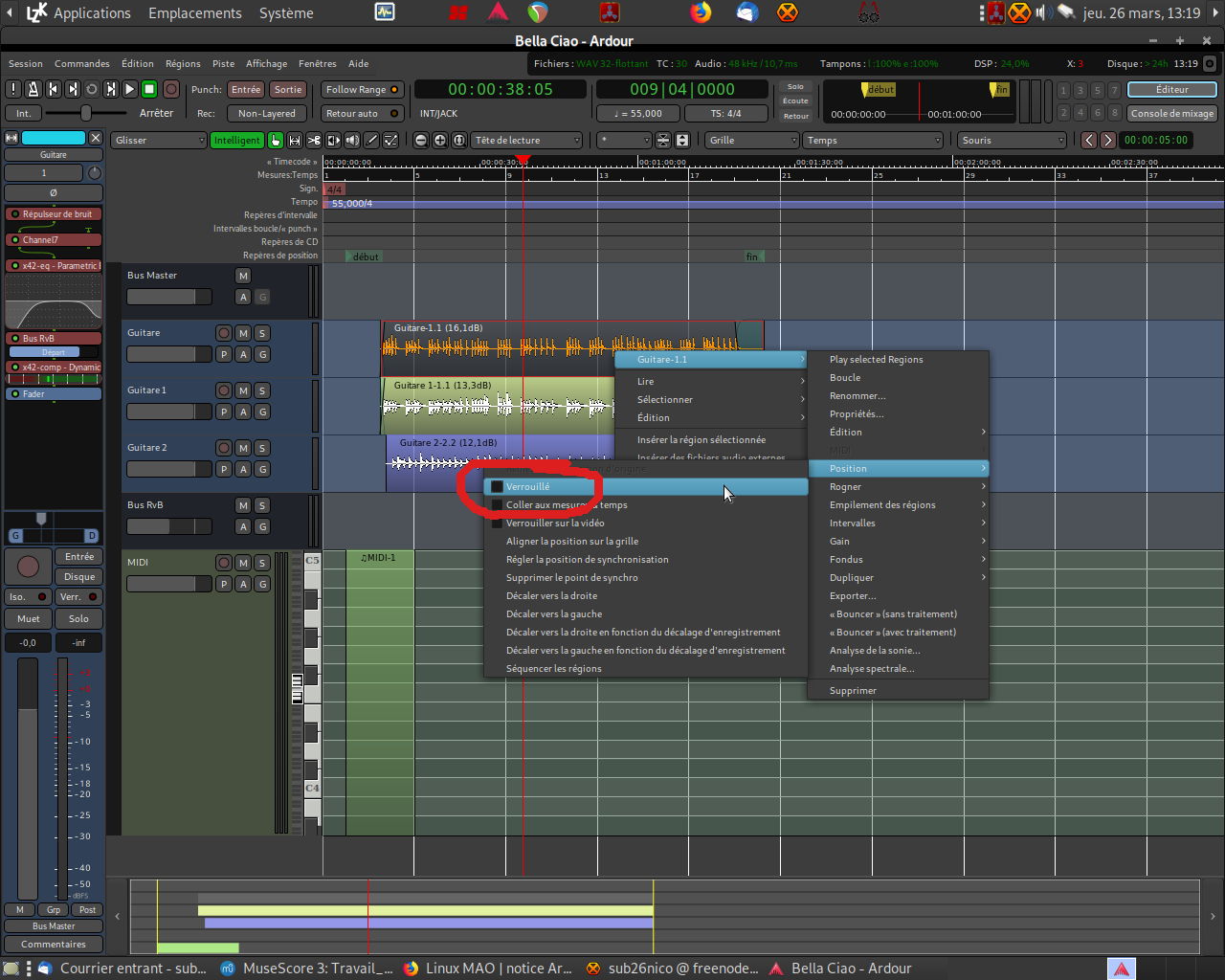Select the Cut scissors tool
The image size is (1225, 980).
[314, 140]
